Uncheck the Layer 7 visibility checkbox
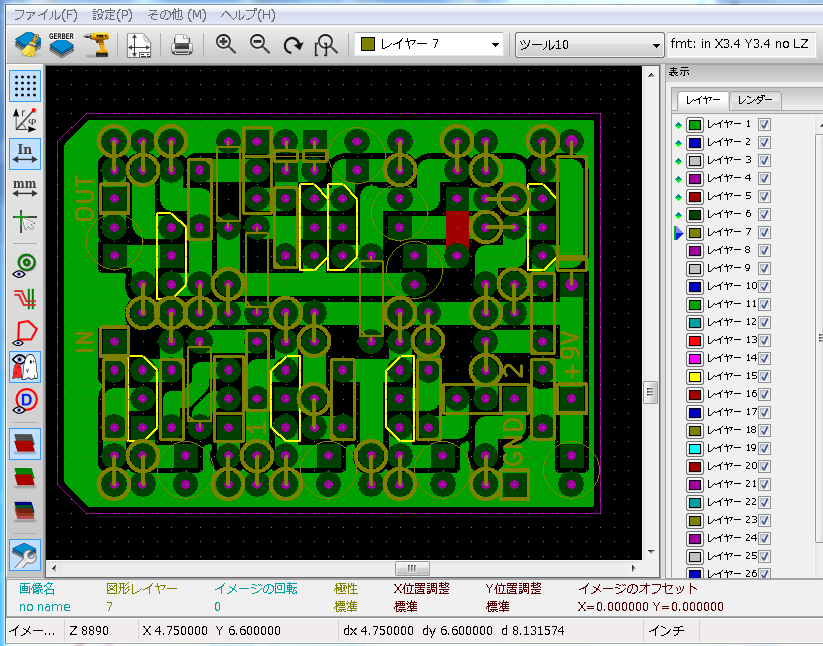This screenshot has height=646, width=823. coord(764,232)
